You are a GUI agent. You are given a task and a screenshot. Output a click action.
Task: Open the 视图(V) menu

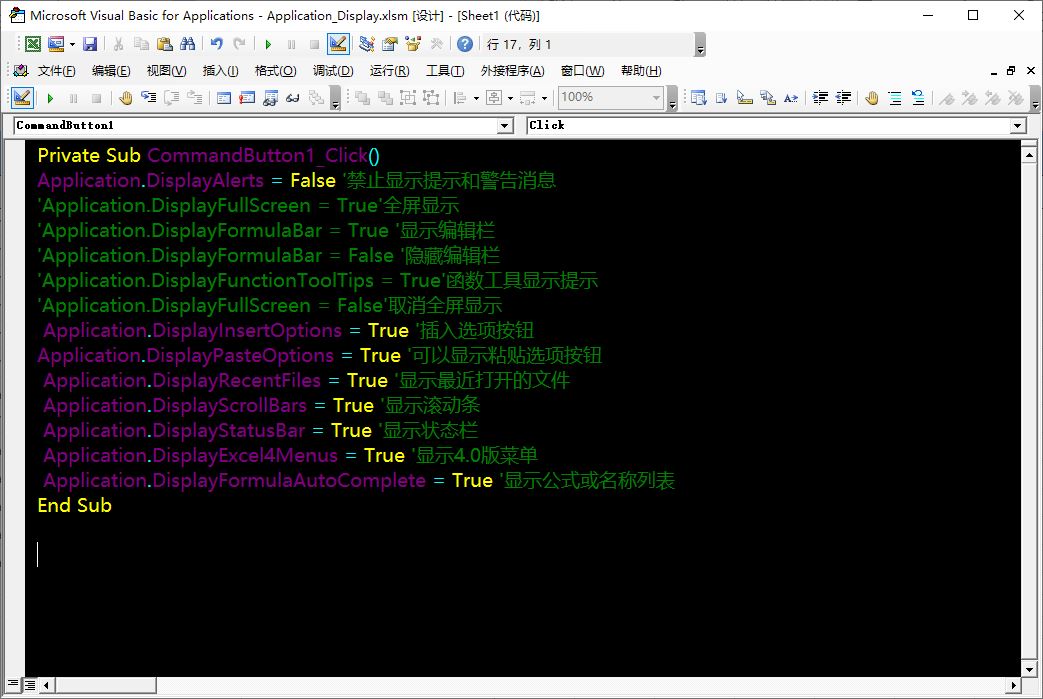click(166, 70)
